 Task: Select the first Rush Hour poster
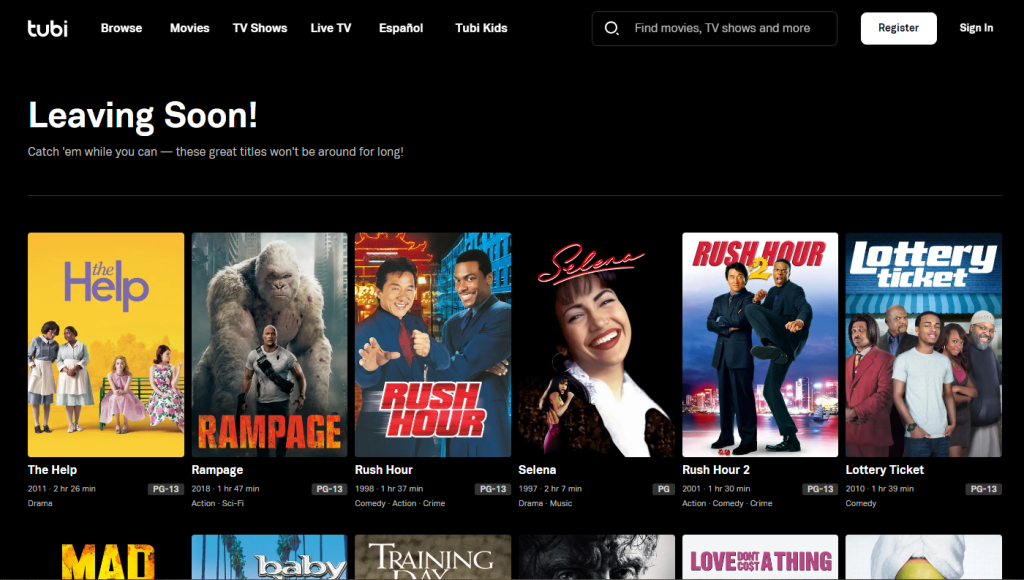(x=433, y=345)
